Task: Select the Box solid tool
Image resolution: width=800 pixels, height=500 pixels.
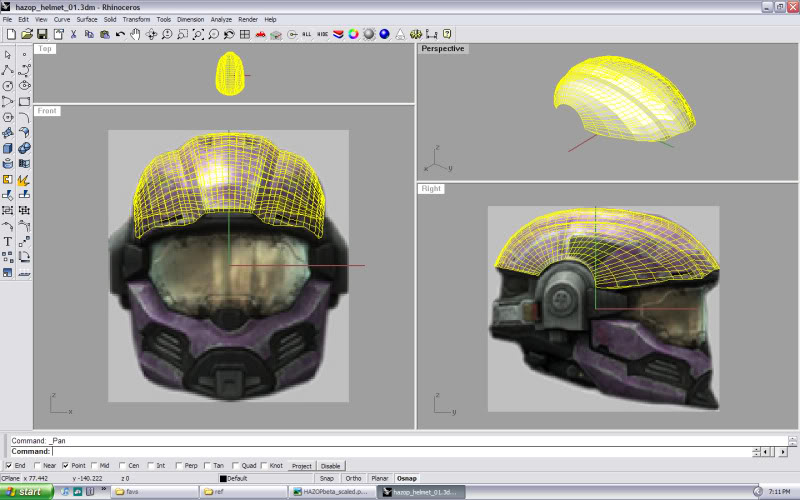Action: pos(8,148)
